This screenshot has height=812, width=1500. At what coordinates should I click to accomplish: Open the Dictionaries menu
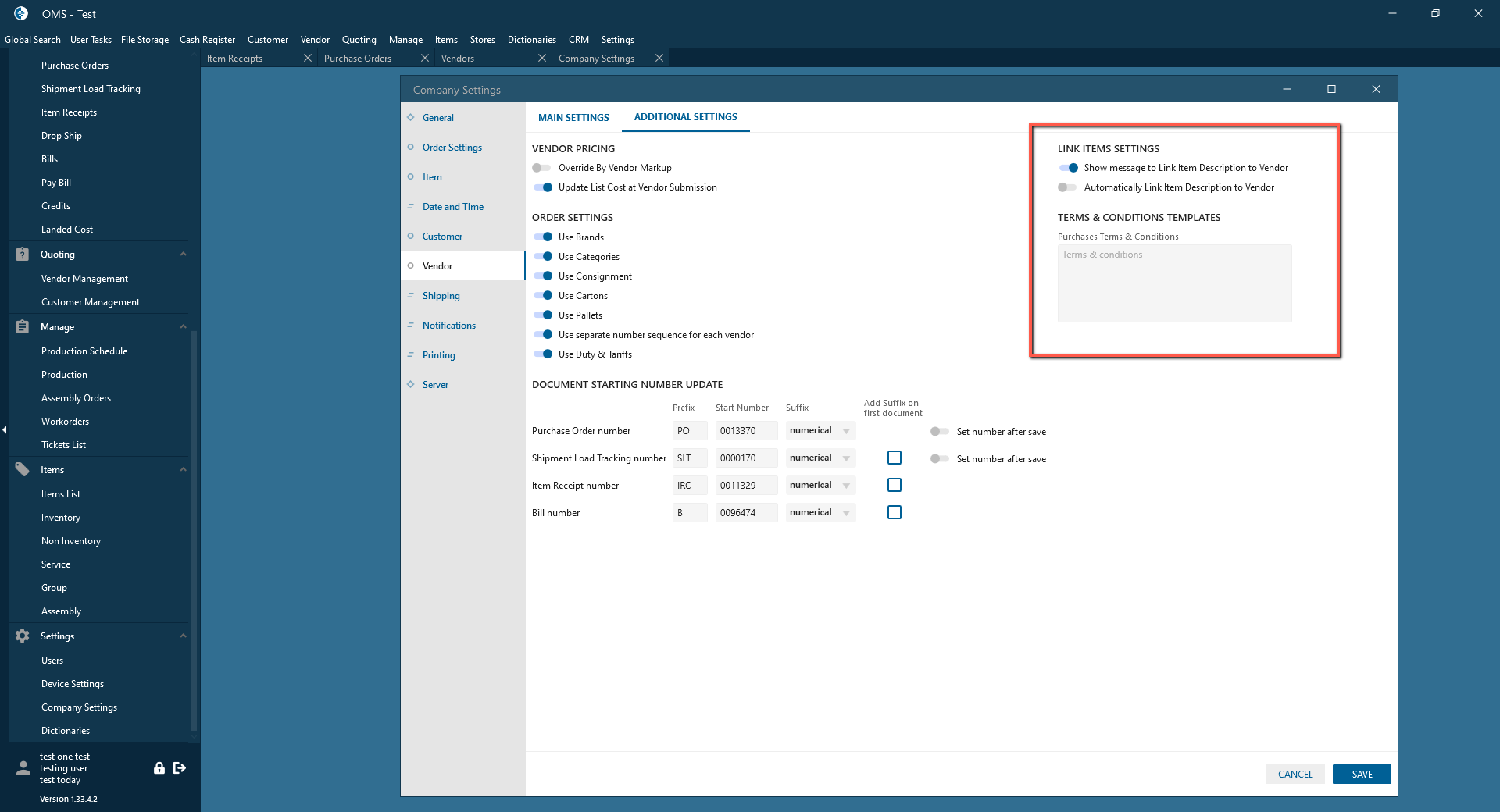(531, 40)
